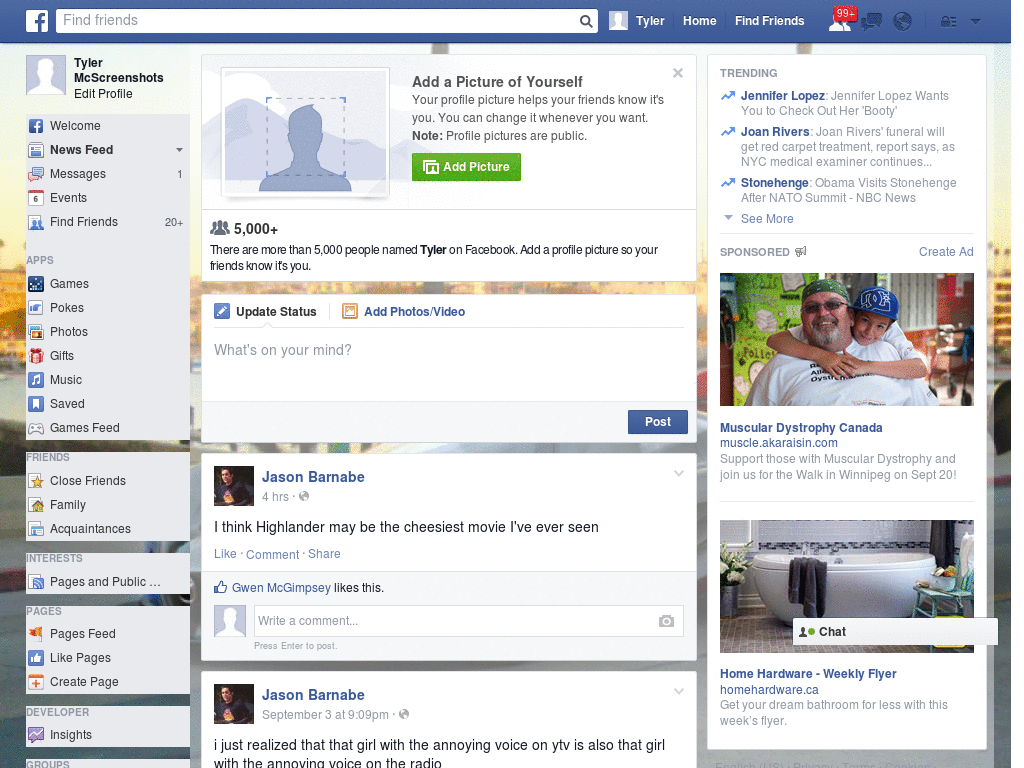1024x768 pixels.
Task: Focus the What's on your mind field
Action: (x=449, y=365)
